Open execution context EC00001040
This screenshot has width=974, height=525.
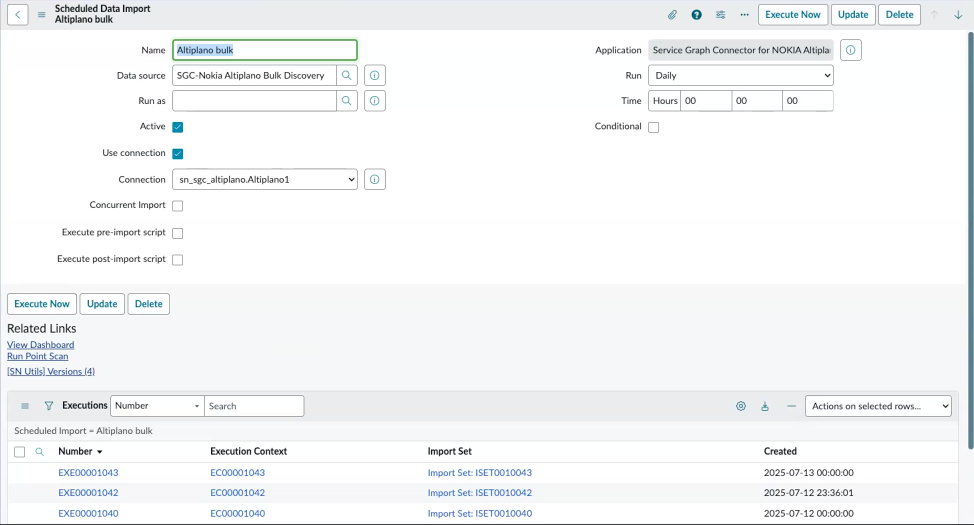pyautogui.click(x=237, y=513)
